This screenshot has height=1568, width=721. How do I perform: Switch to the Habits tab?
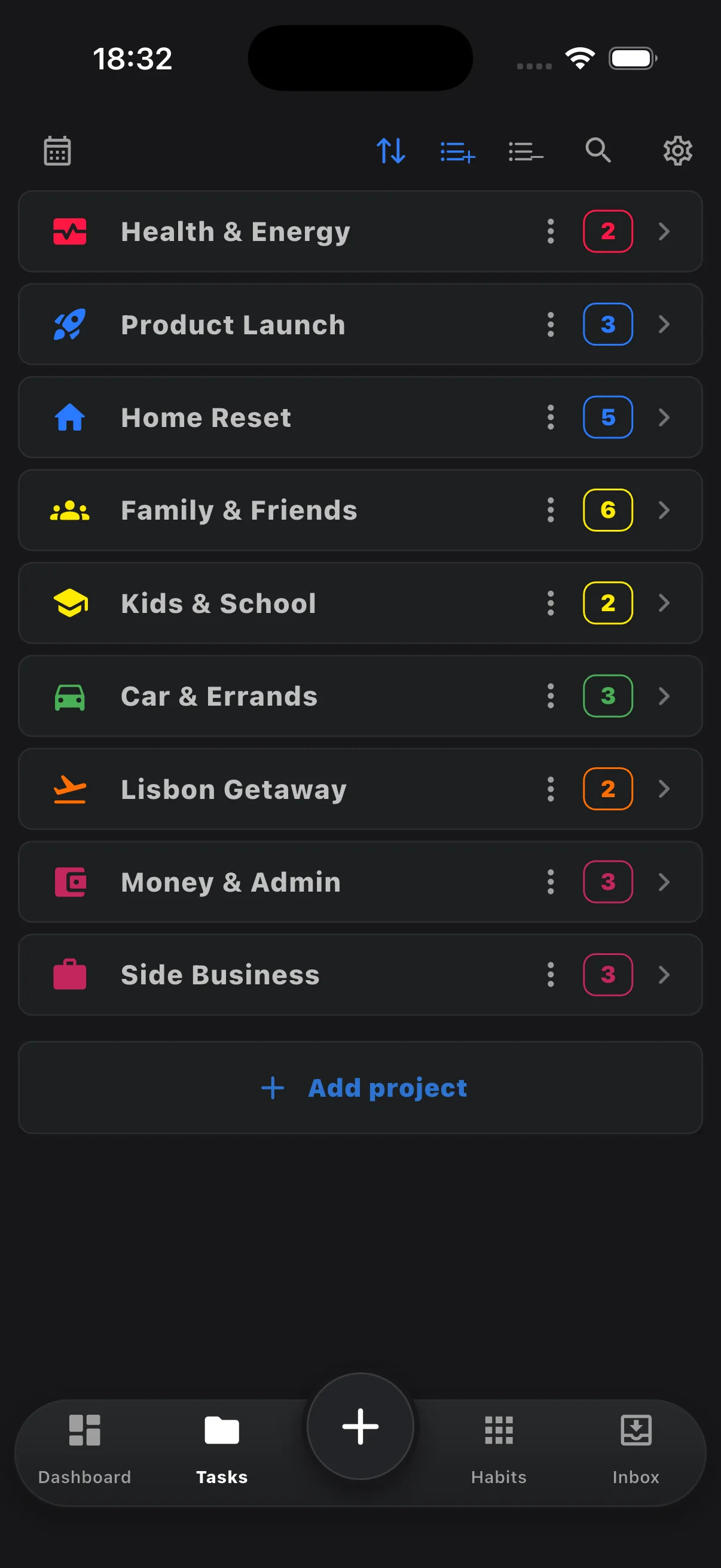(499, 1450)
